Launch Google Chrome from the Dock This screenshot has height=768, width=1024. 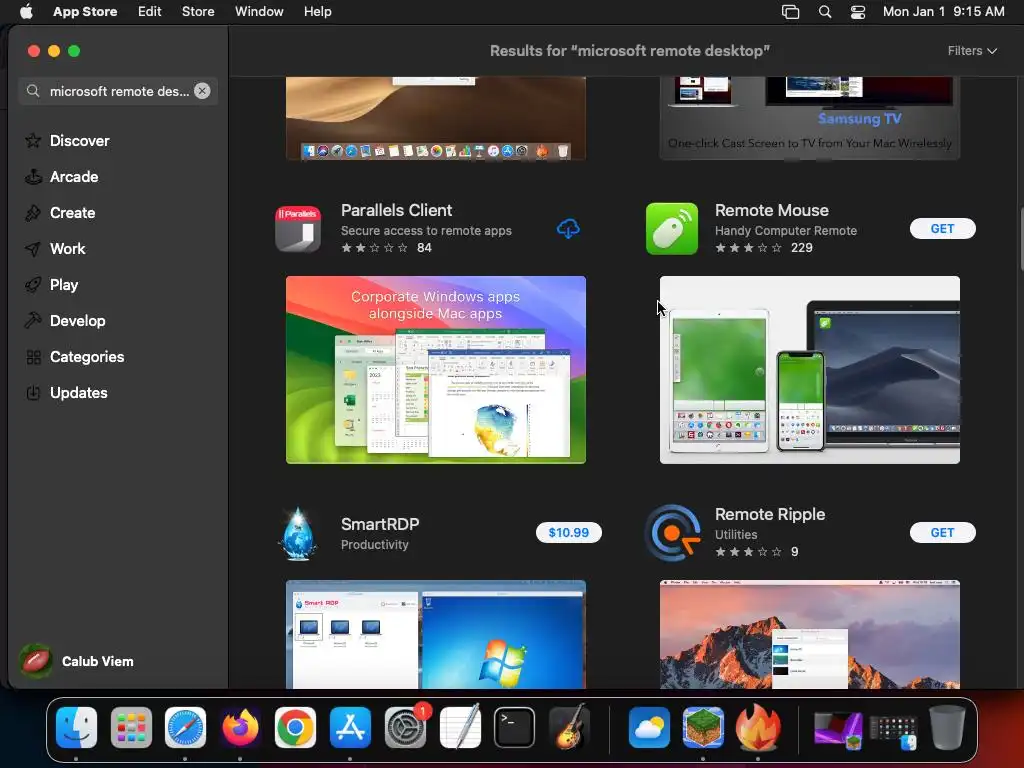[x=295, y=727]
